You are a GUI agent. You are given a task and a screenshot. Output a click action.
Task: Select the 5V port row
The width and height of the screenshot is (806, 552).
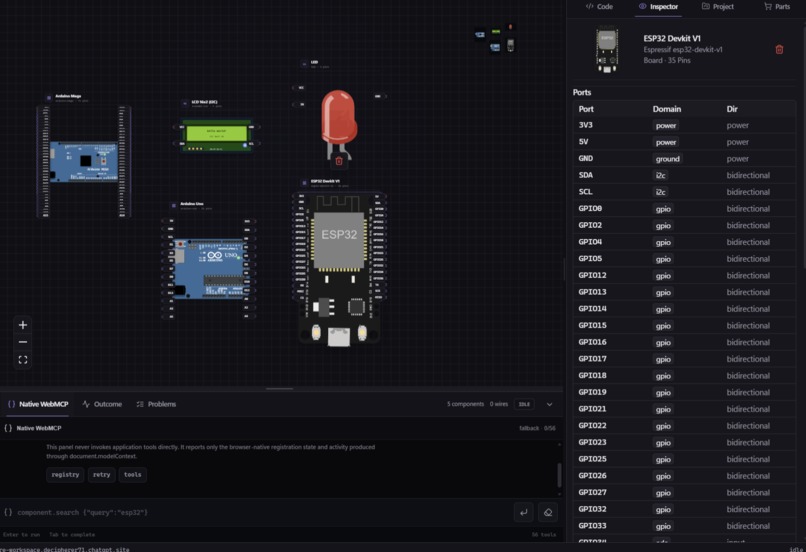(684, 142)
